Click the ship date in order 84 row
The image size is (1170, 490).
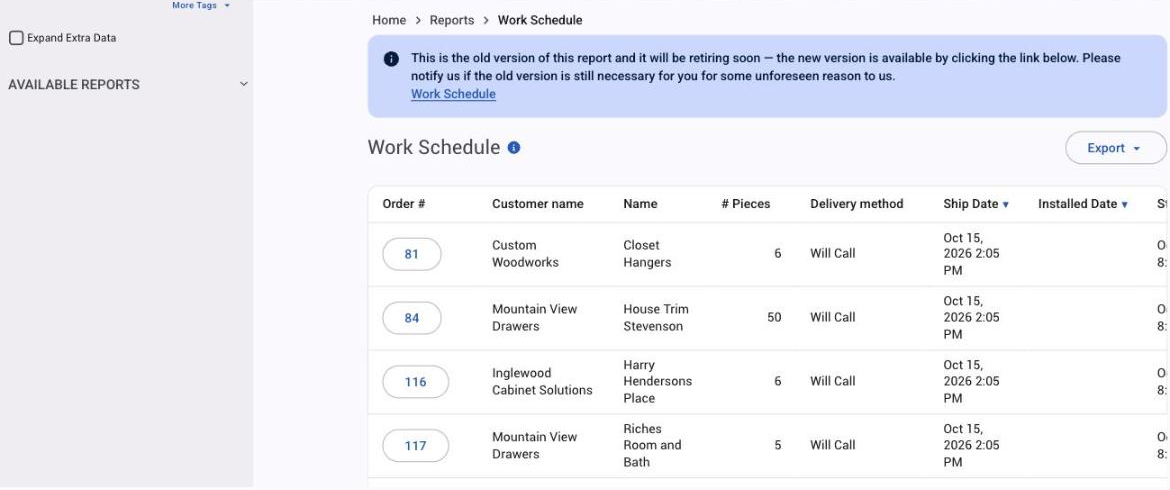pos(971,318)
